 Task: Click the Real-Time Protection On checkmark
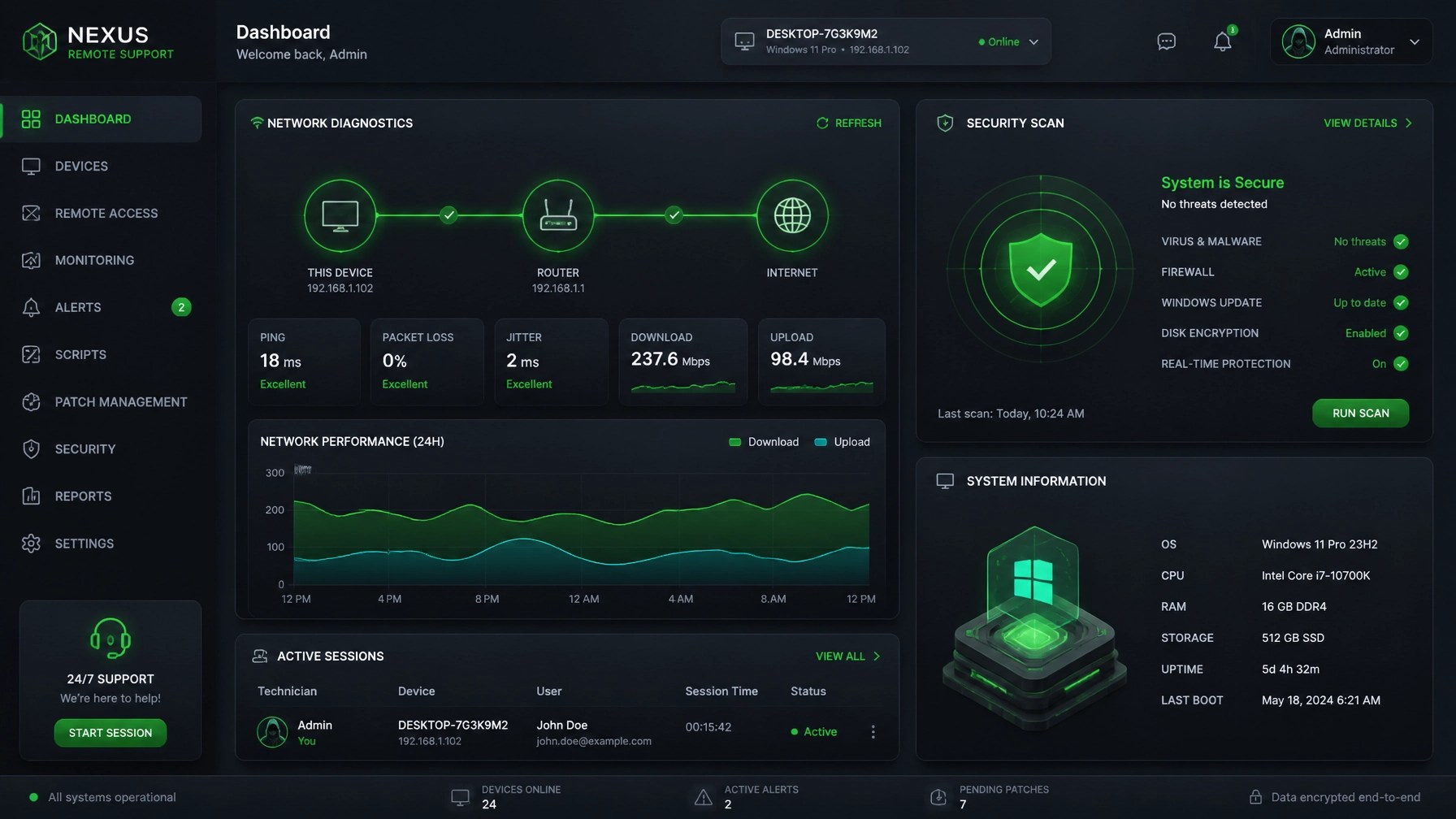[1401, 364]
